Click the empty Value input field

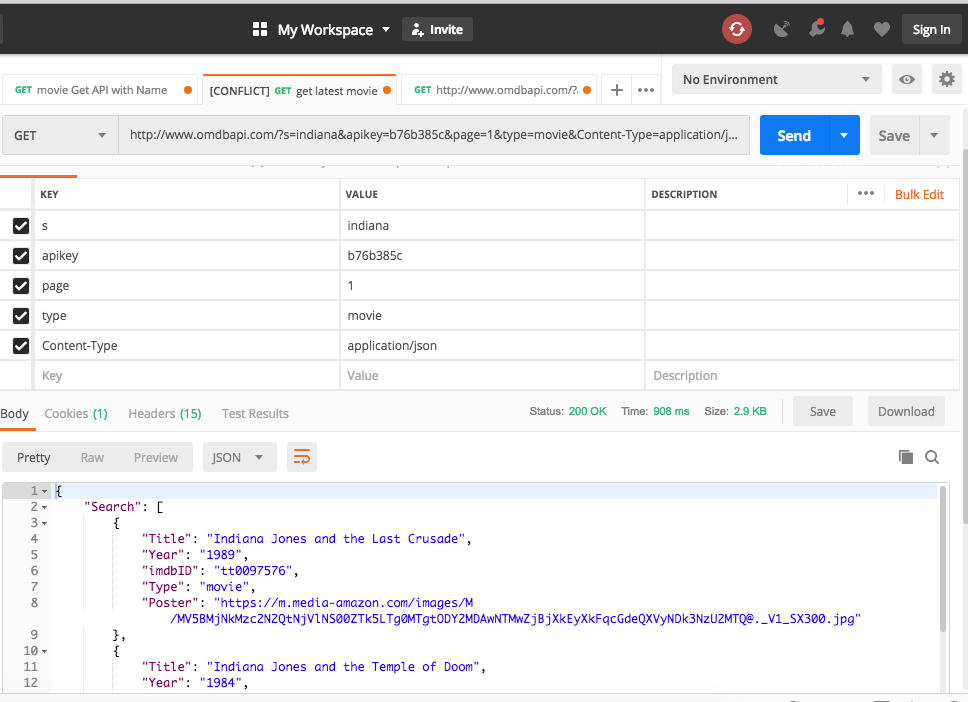(x=492, y=375)
